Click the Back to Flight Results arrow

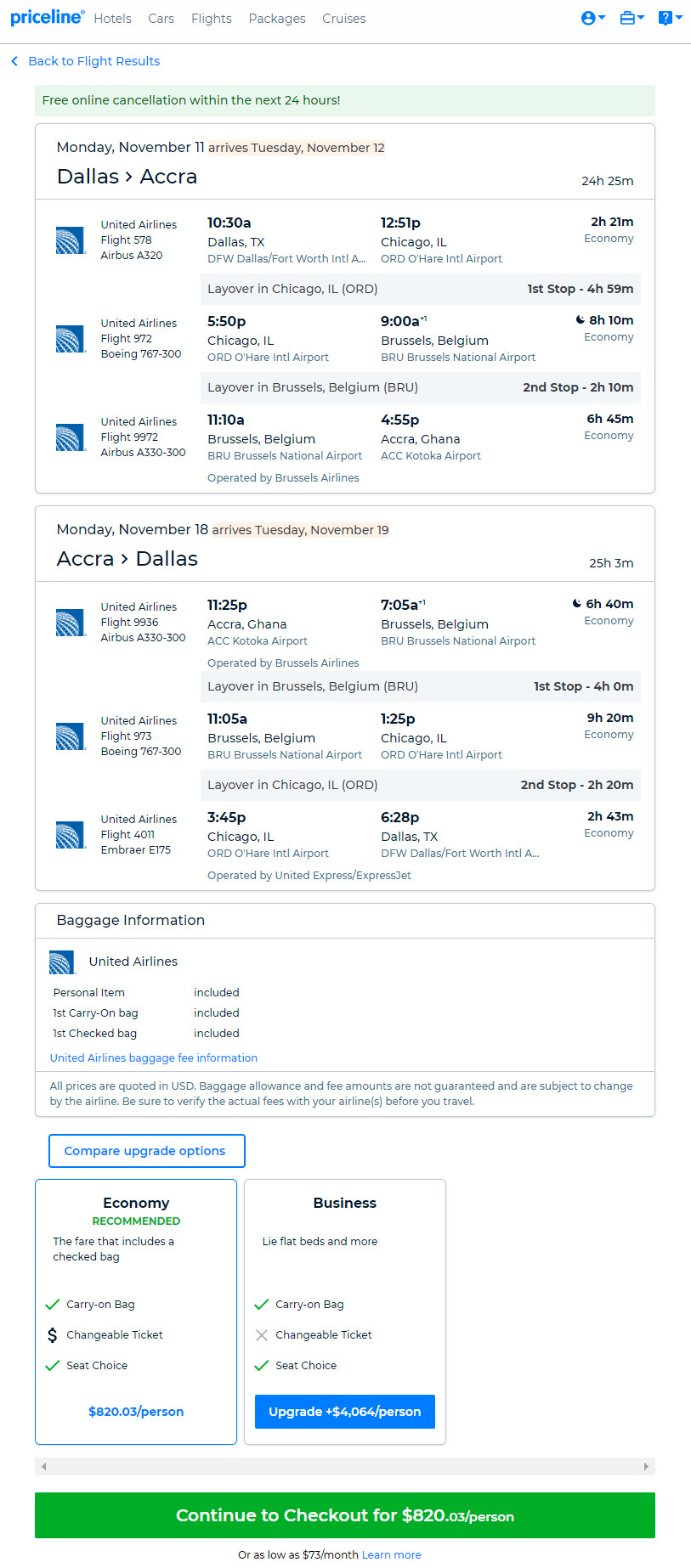coord(14,61)
